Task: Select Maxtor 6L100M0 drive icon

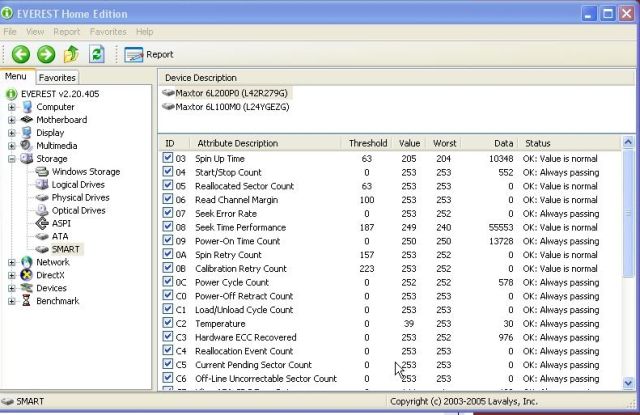Action: click(168, 107)
